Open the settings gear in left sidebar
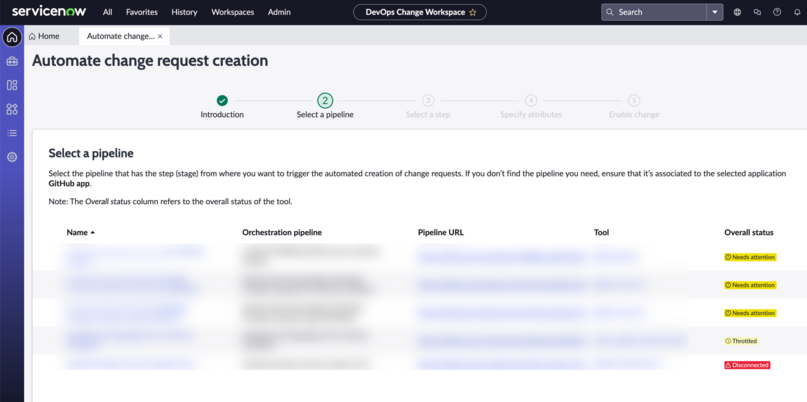 point(12,157)
